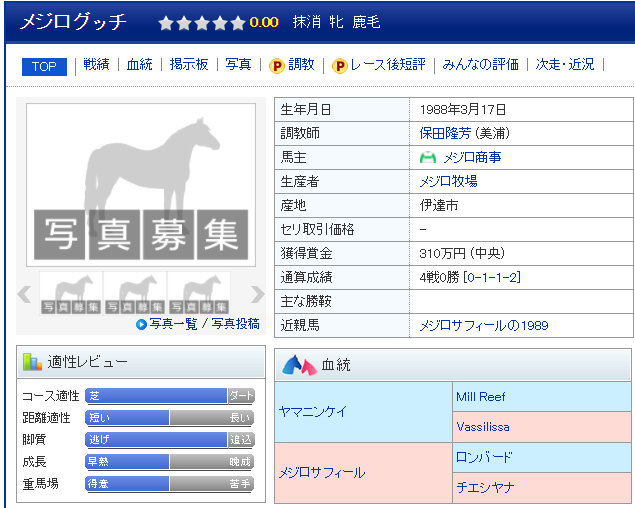The image size is (635, 508).
Task: Click the セリ取引価格 row label
Action: click(318, 230)
